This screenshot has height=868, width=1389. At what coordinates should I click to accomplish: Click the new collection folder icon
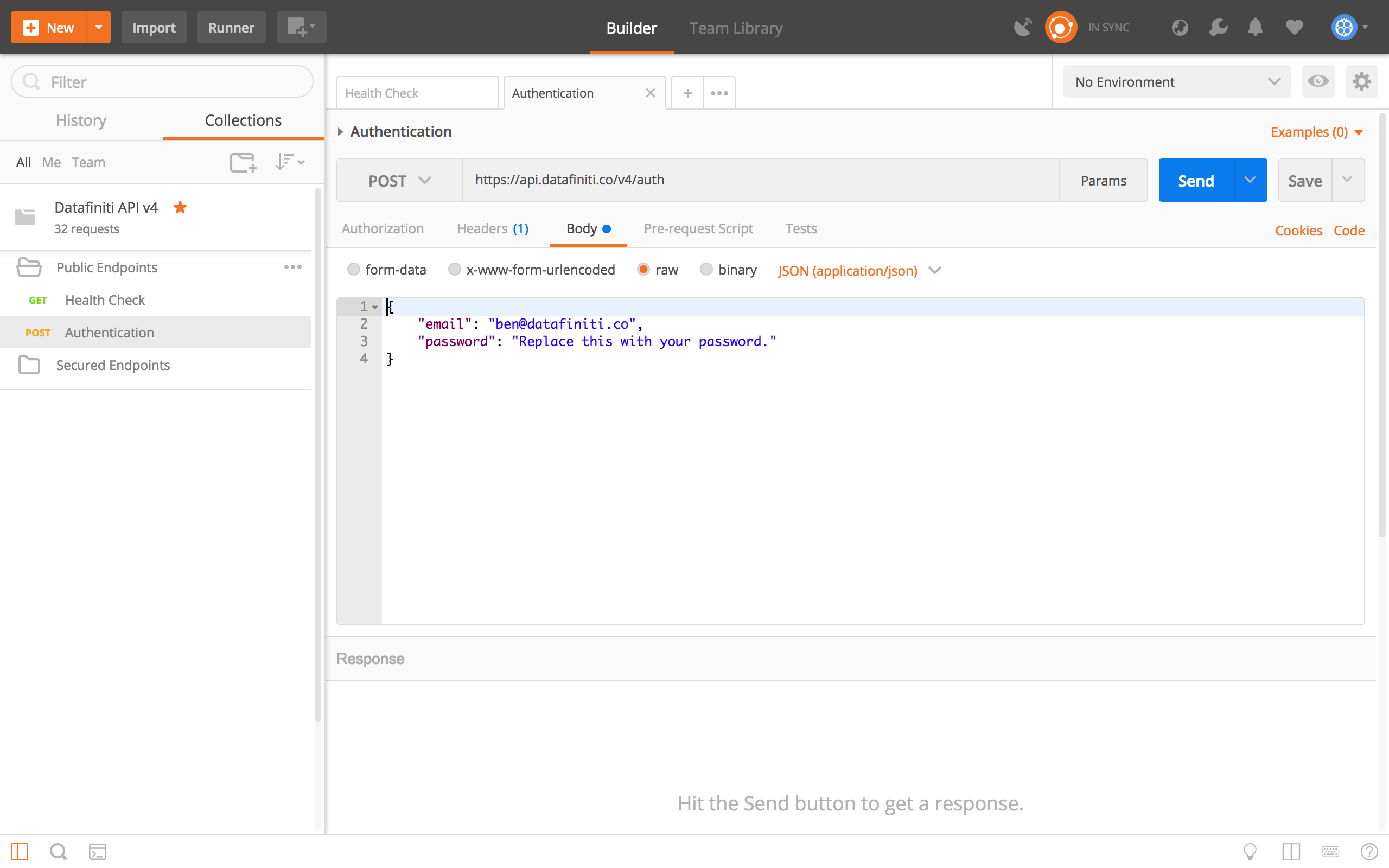point(243,162)
